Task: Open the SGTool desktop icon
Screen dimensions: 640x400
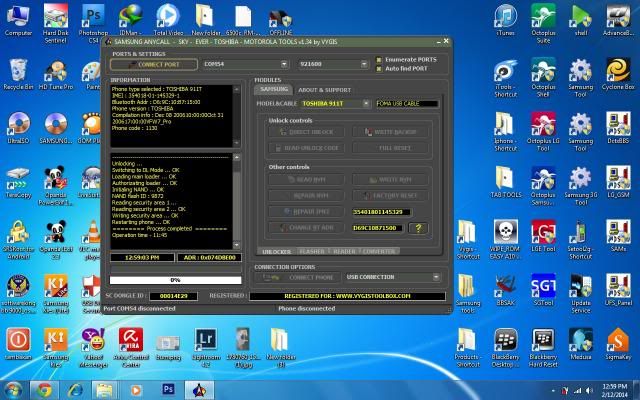Action: 543,290
